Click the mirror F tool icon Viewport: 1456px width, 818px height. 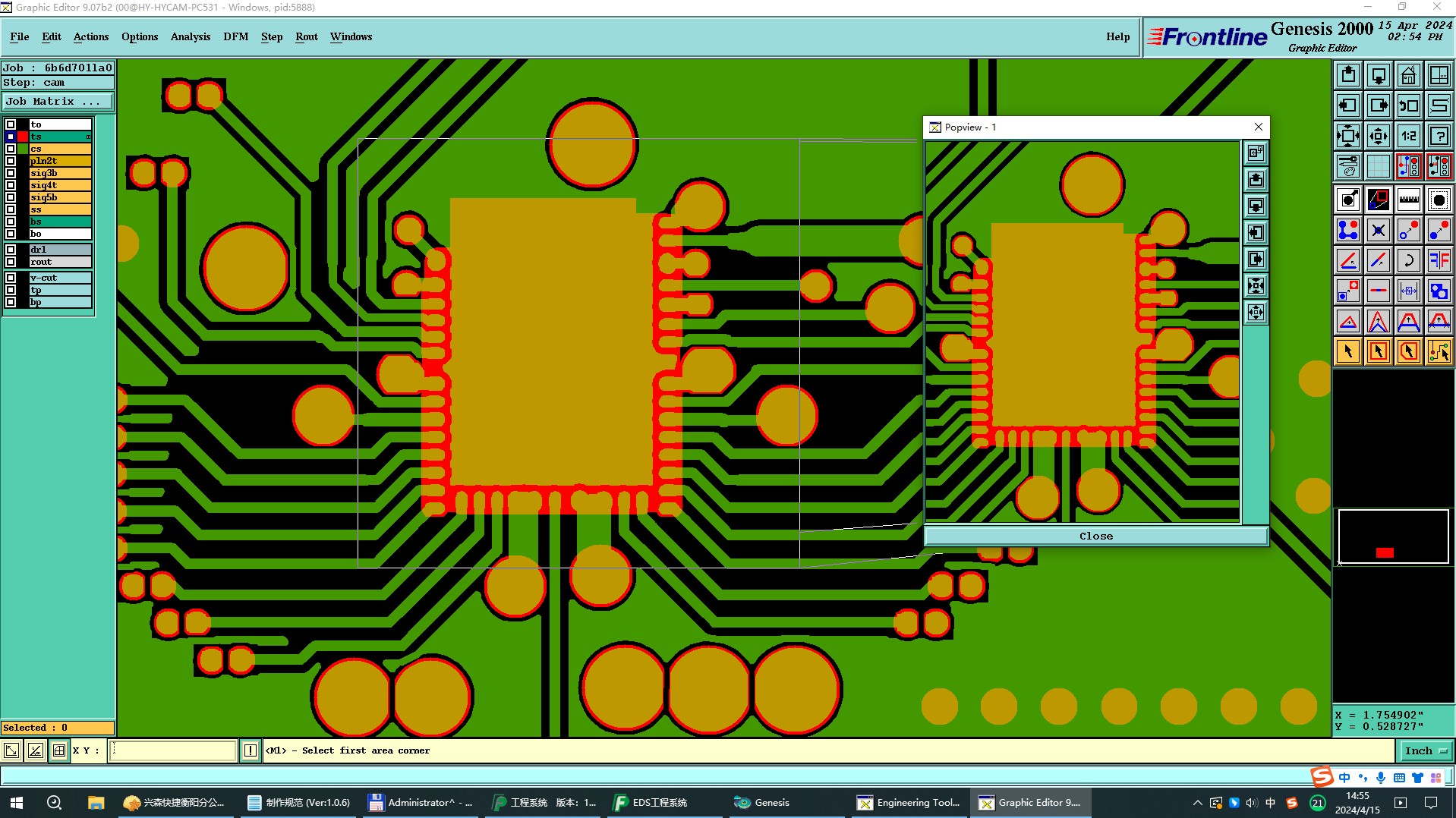point(1439,260)
